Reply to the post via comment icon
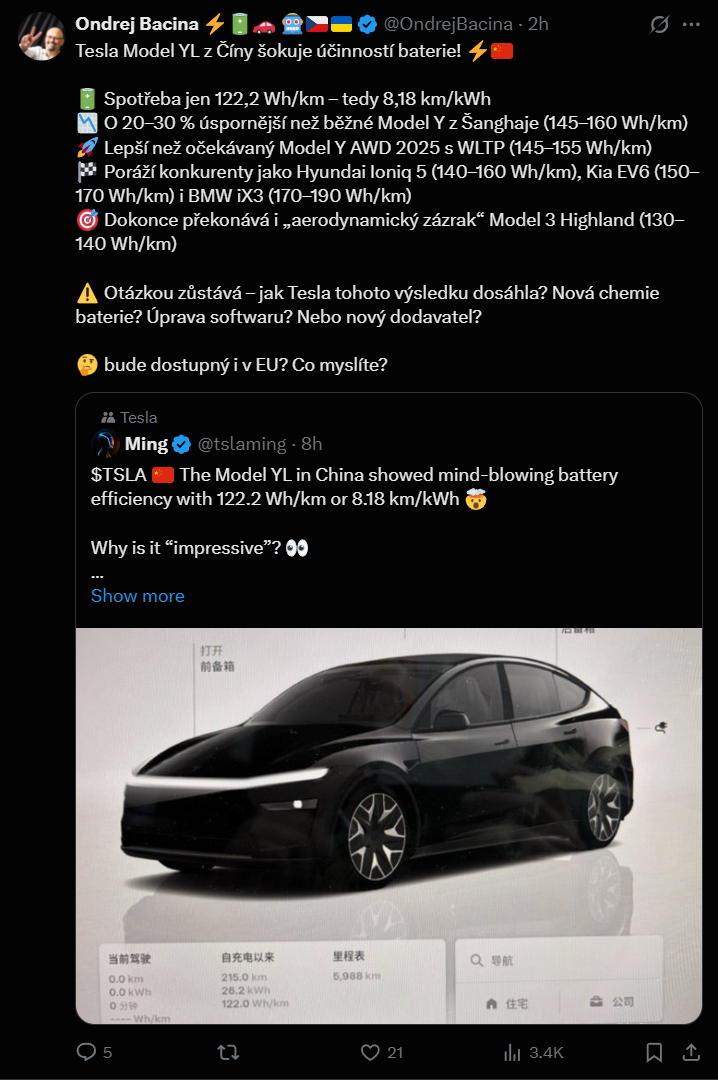The width and height of the screenshot is (718, 1080). coord(88,1052)
